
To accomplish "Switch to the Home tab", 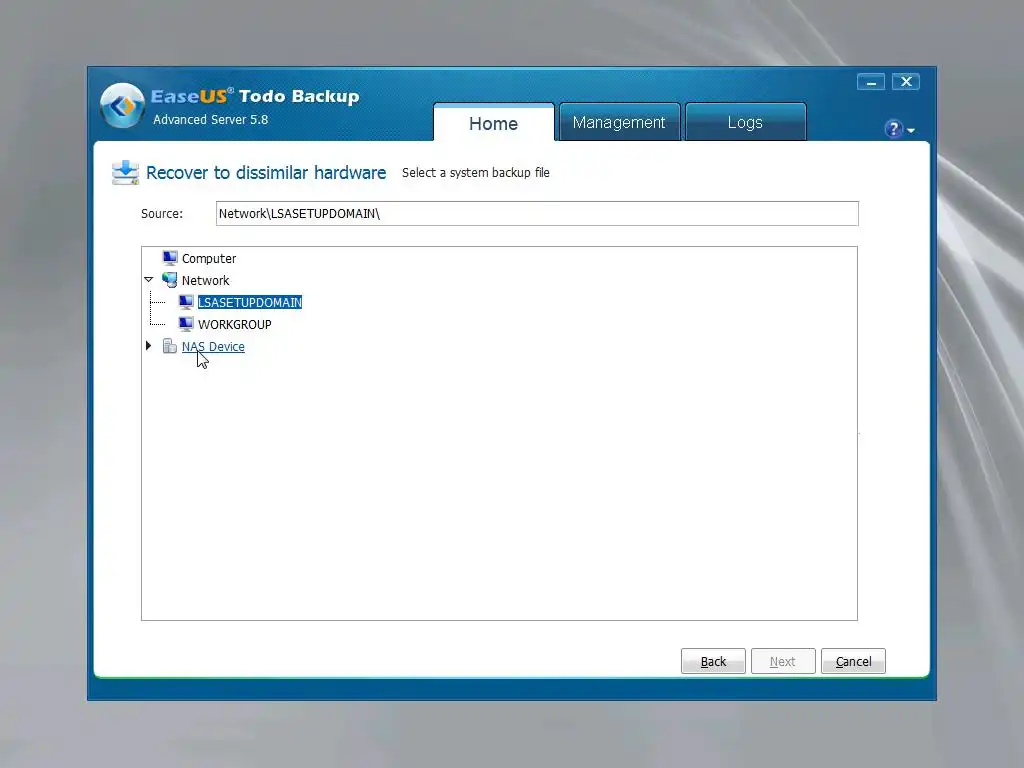I will (494, 123).
